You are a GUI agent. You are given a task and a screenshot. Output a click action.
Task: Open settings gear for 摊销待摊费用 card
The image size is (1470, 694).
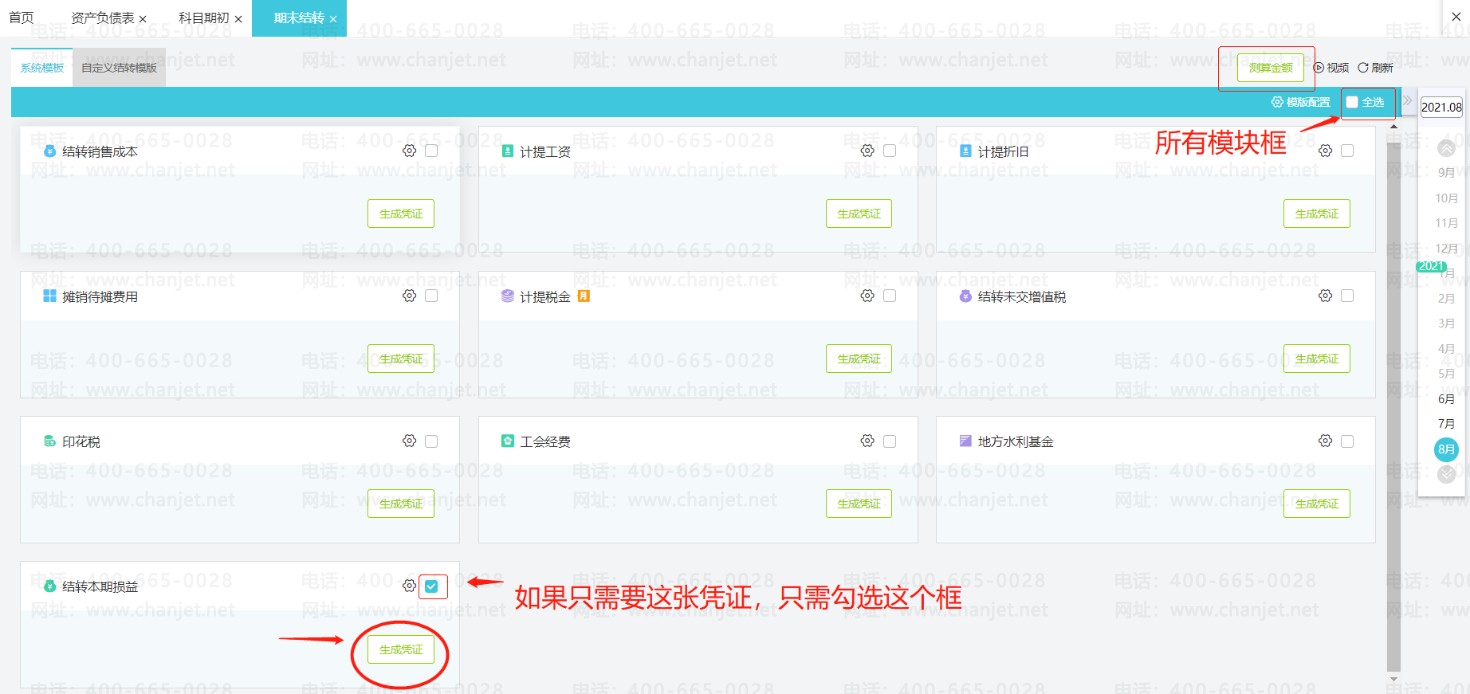(x=409, y=296)
